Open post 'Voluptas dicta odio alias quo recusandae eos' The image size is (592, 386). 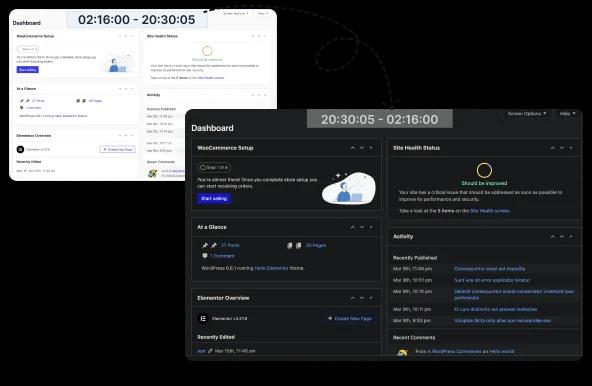(x=503, y=321)
